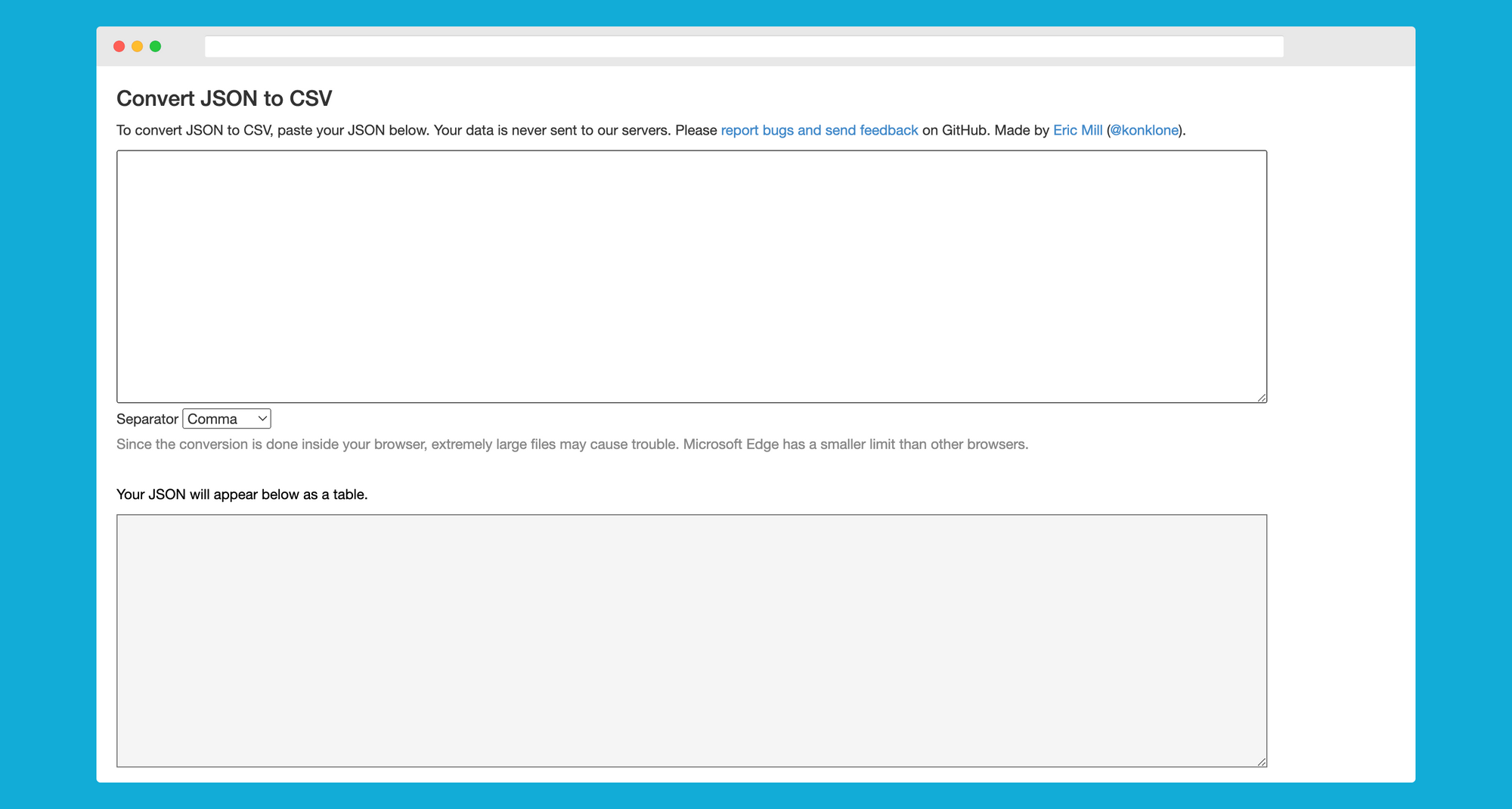
Task: Grab the output area resize handle
Action: [1262, 762]
